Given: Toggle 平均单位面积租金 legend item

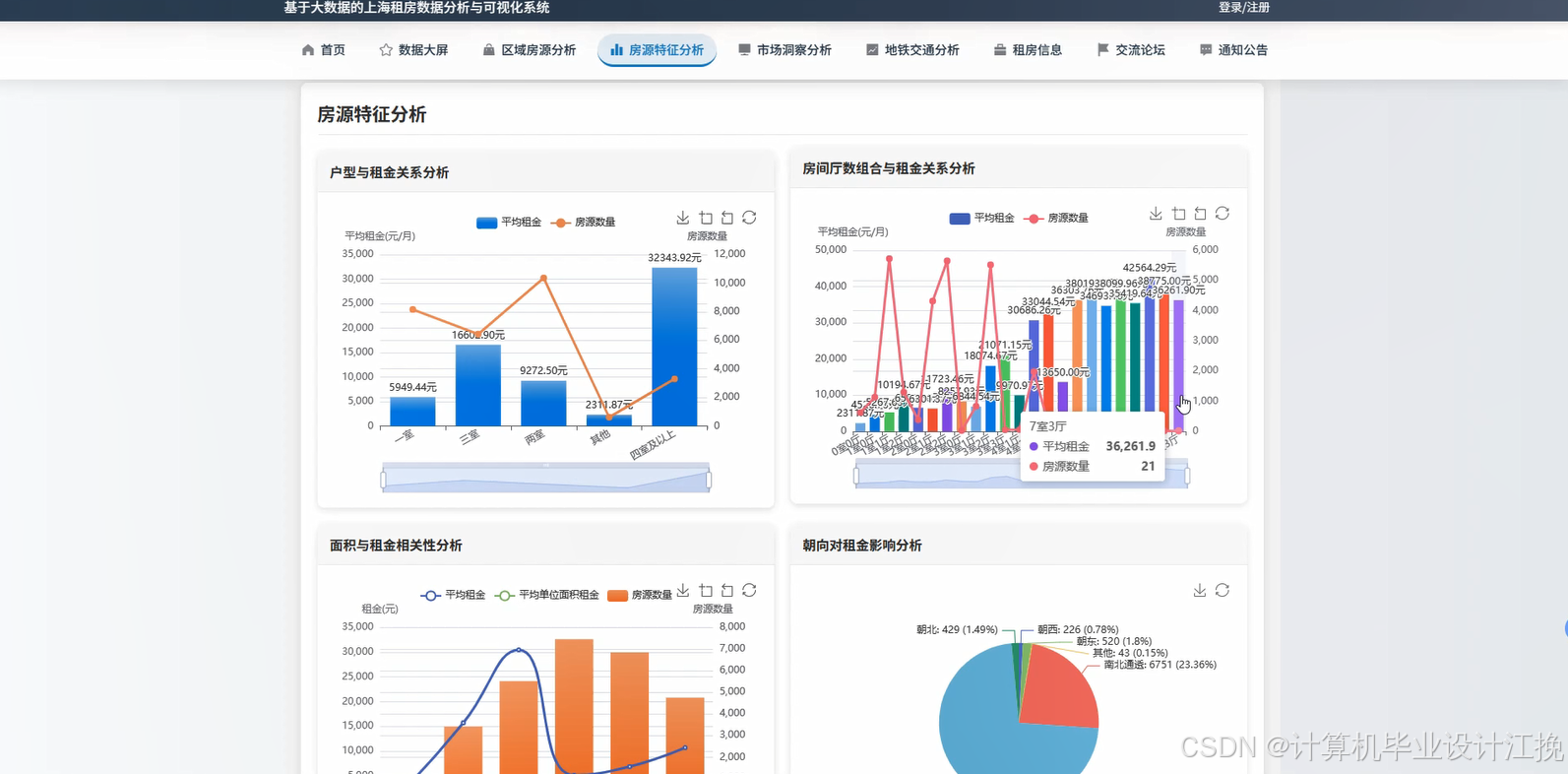Looking at the screenshot, I should click(546, 595).
